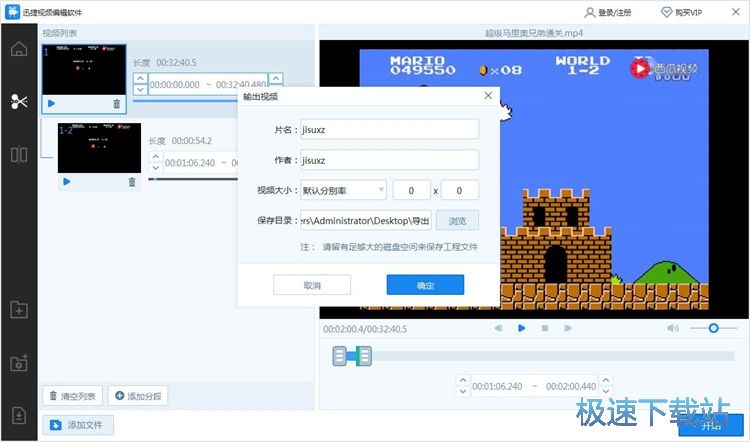750x442 pixels.
Task: Click the download document icon in sidebar
Action: pyautogui.click(x=19, y=415)
